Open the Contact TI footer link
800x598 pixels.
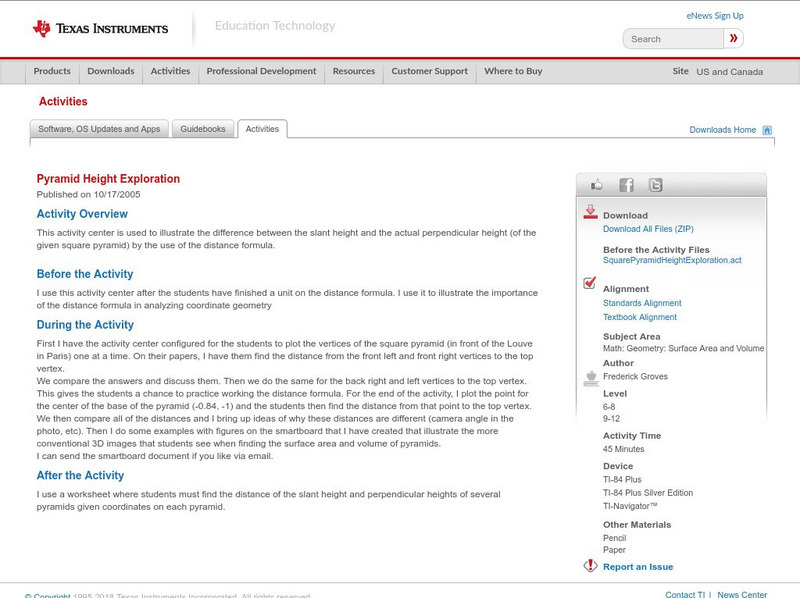point(685,594)
